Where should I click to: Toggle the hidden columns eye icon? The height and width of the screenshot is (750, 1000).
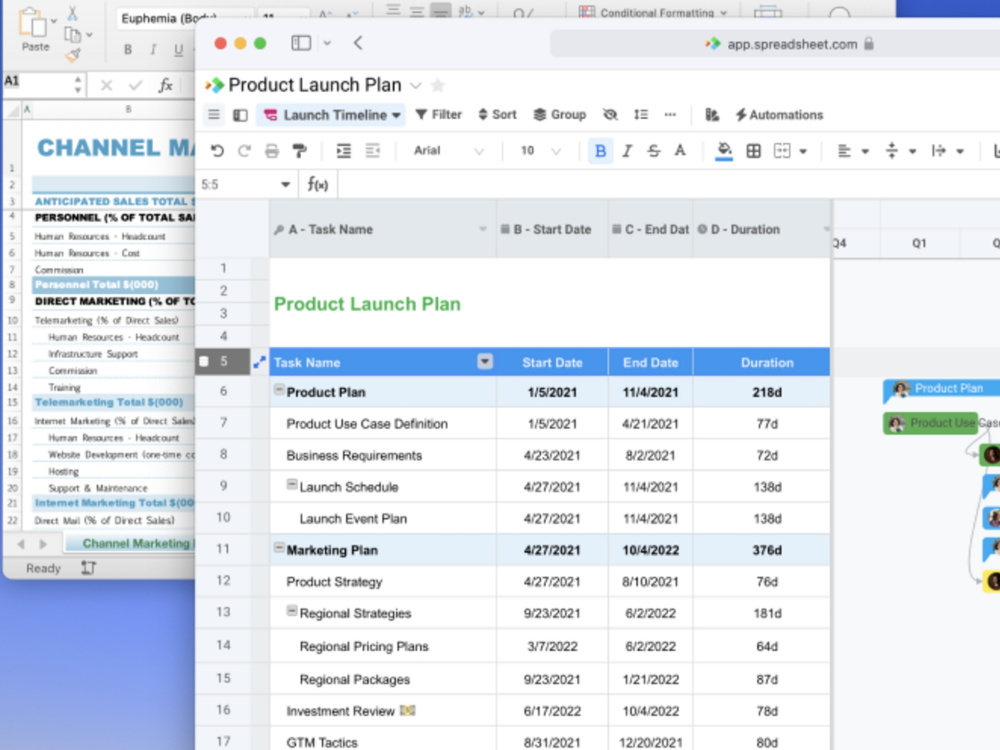(610, 115)
